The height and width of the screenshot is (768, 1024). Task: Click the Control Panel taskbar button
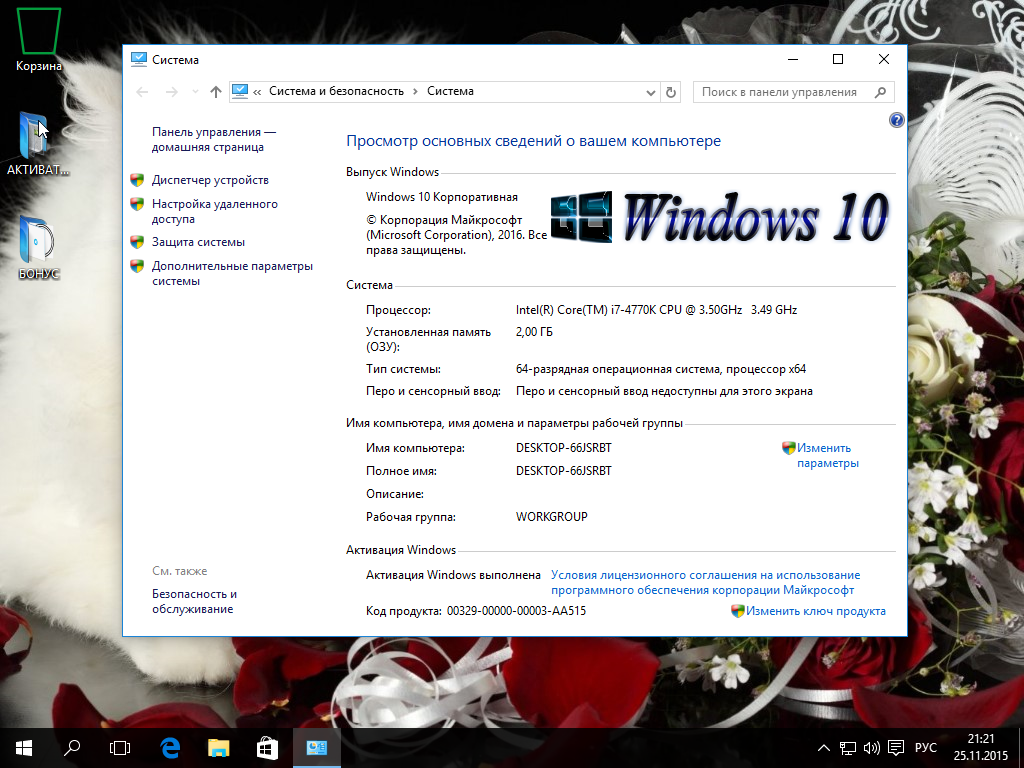[317, 748]
